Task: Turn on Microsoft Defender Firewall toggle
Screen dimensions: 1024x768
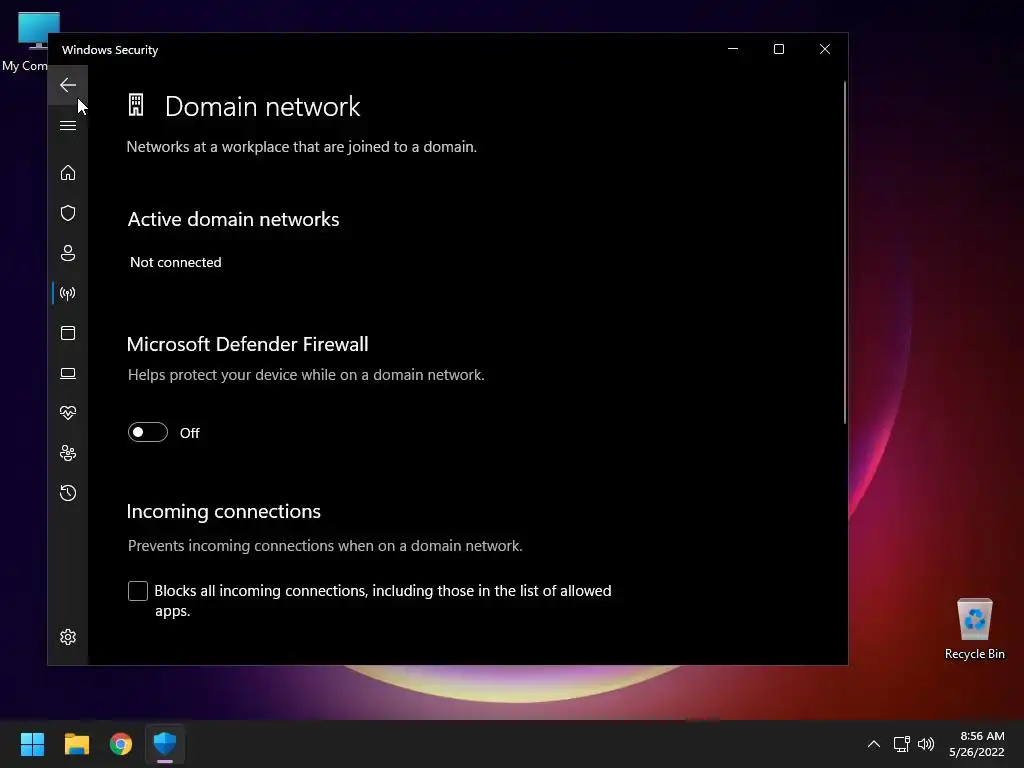Action: pyautogui.click(x=148, y=432)
